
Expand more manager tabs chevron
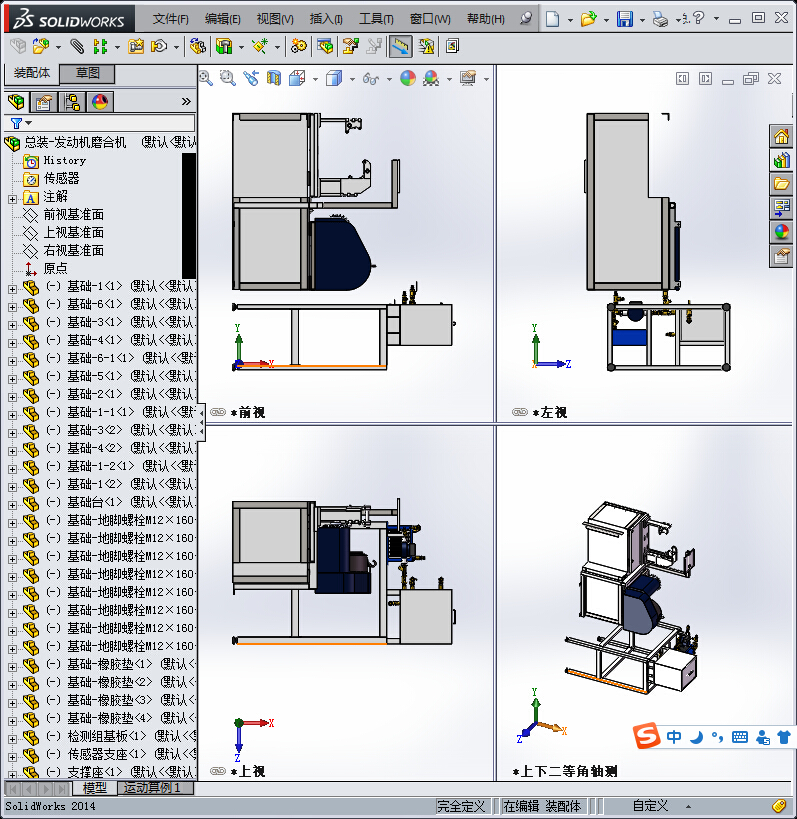click(x=186, y=101)
